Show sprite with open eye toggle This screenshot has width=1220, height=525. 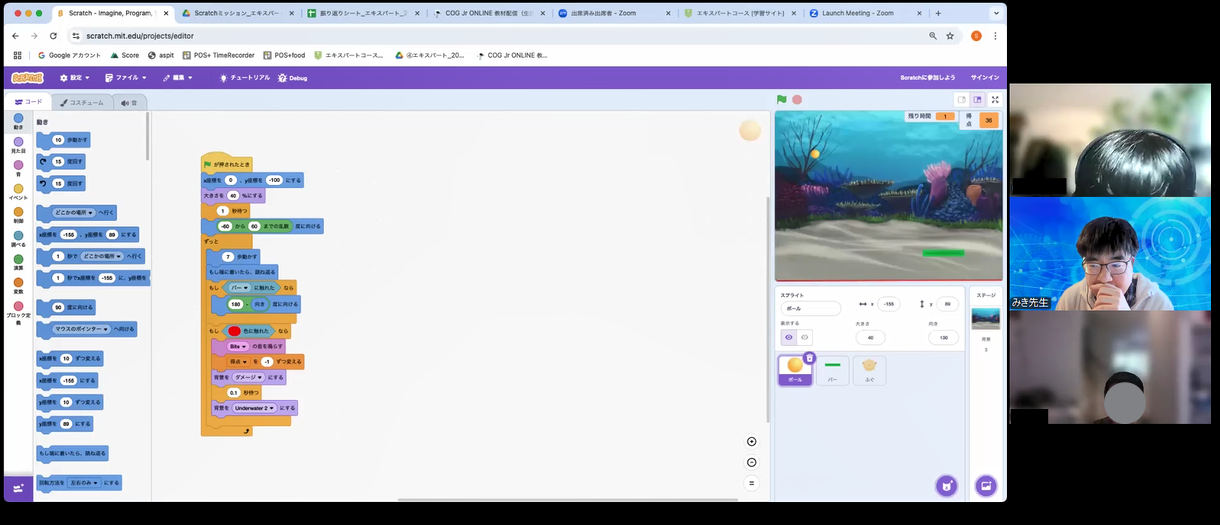pos(789,337)
